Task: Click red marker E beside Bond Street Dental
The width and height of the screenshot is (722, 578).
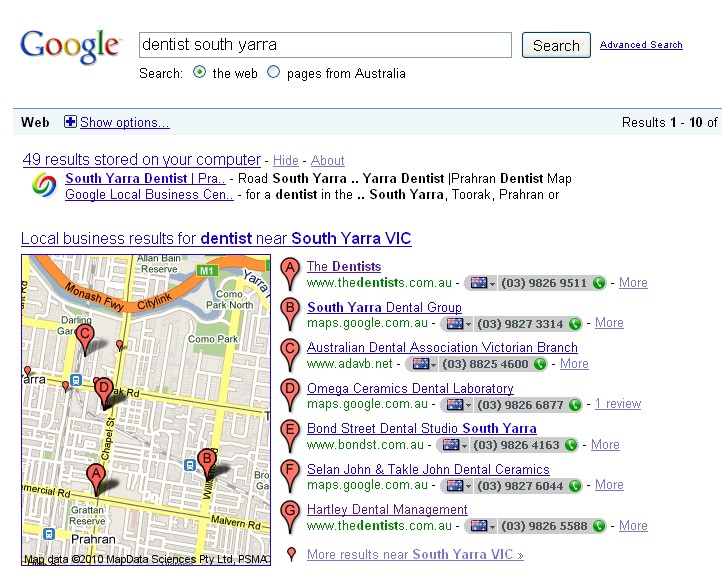Action: [290, 437]
